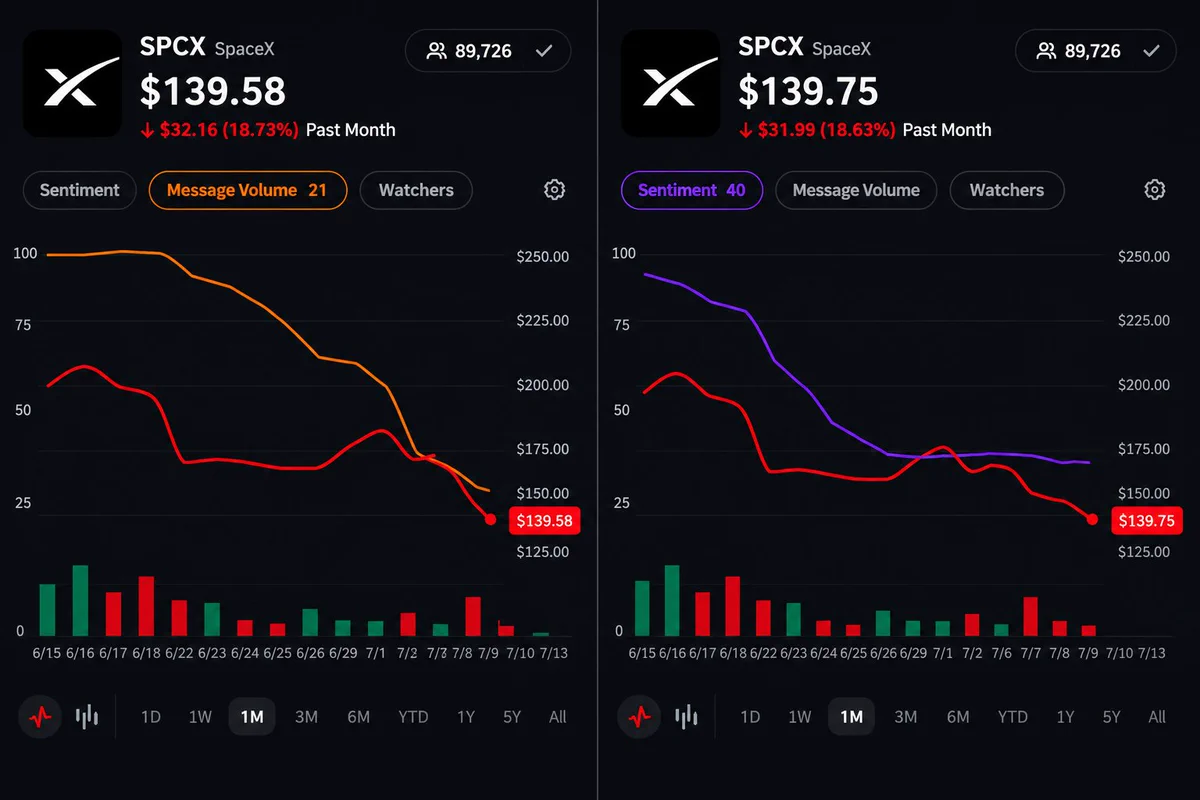Select candlestick chart mode in right panel

687,716
